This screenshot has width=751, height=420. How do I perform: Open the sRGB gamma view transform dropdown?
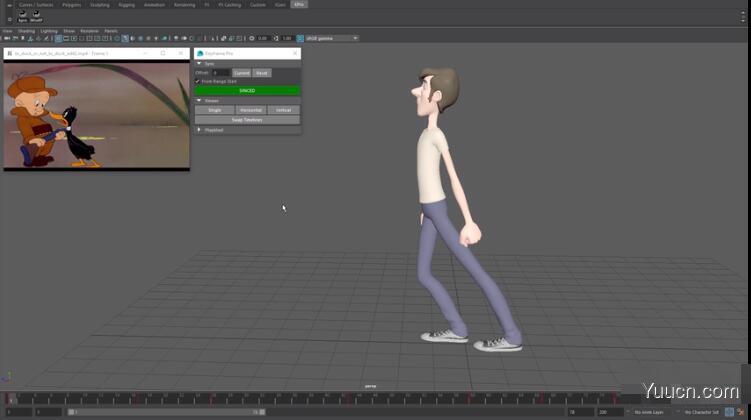tap(332, 38)
